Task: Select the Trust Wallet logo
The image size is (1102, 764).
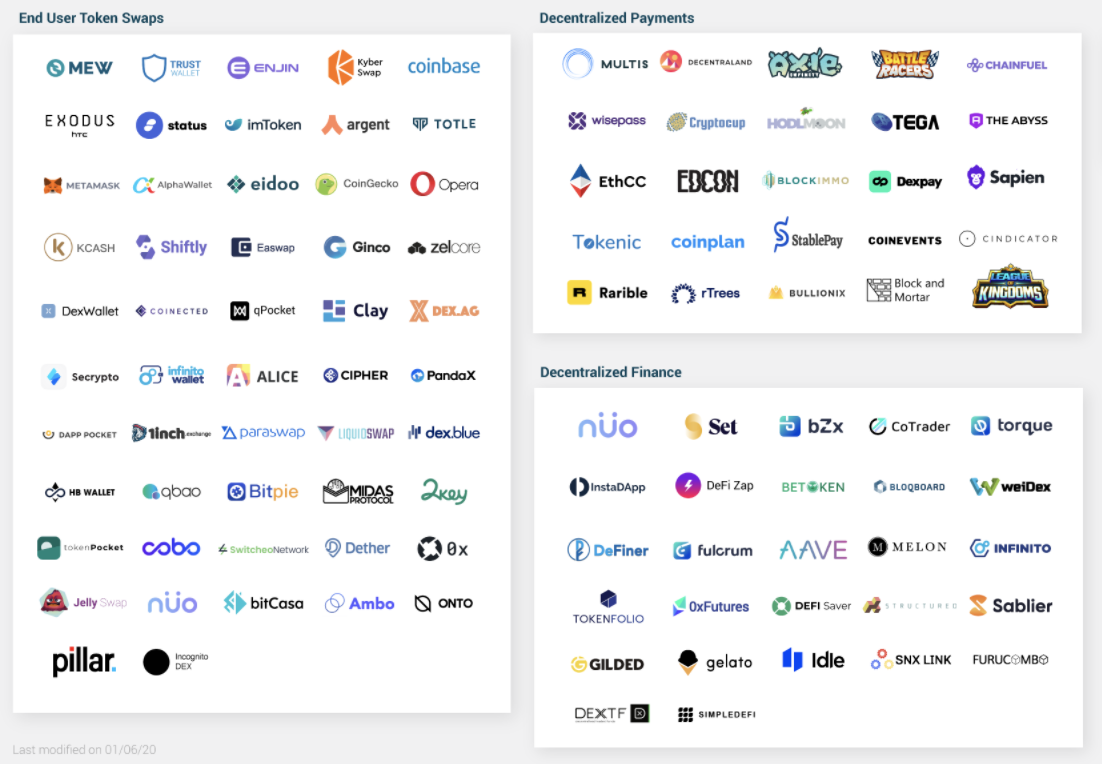Action: click(171, 68)
